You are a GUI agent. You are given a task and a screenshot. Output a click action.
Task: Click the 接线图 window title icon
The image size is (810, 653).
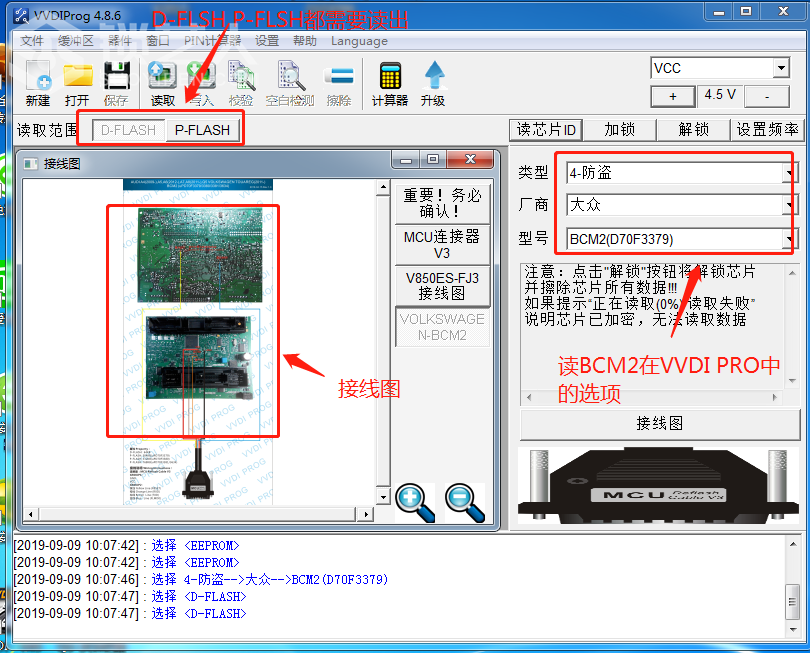coord(31,164)
